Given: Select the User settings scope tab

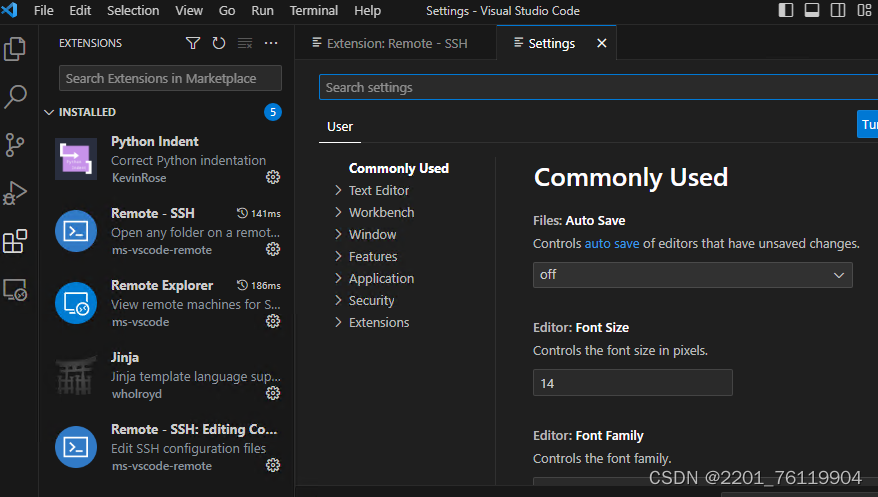Looking at the screenshot, I should pyautogui.click(x=340, y=127).
